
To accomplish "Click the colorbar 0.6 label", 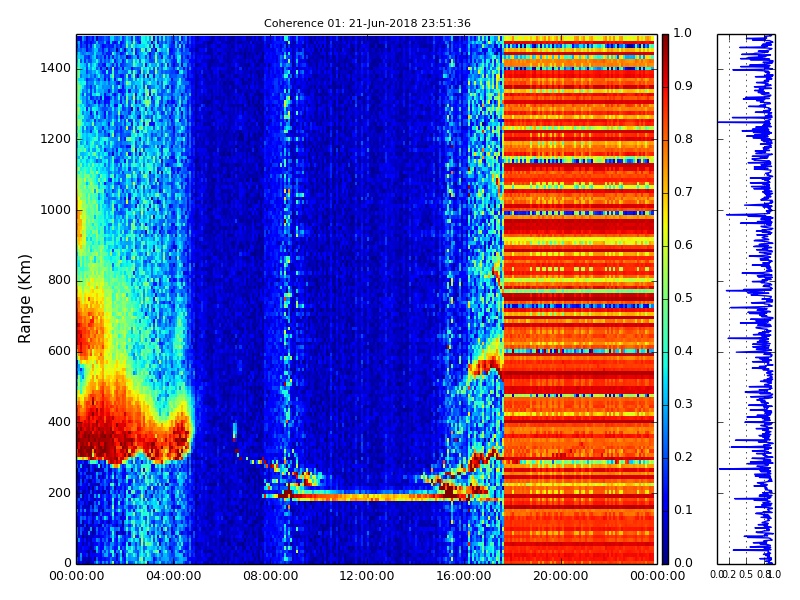I will pos(683,245).
